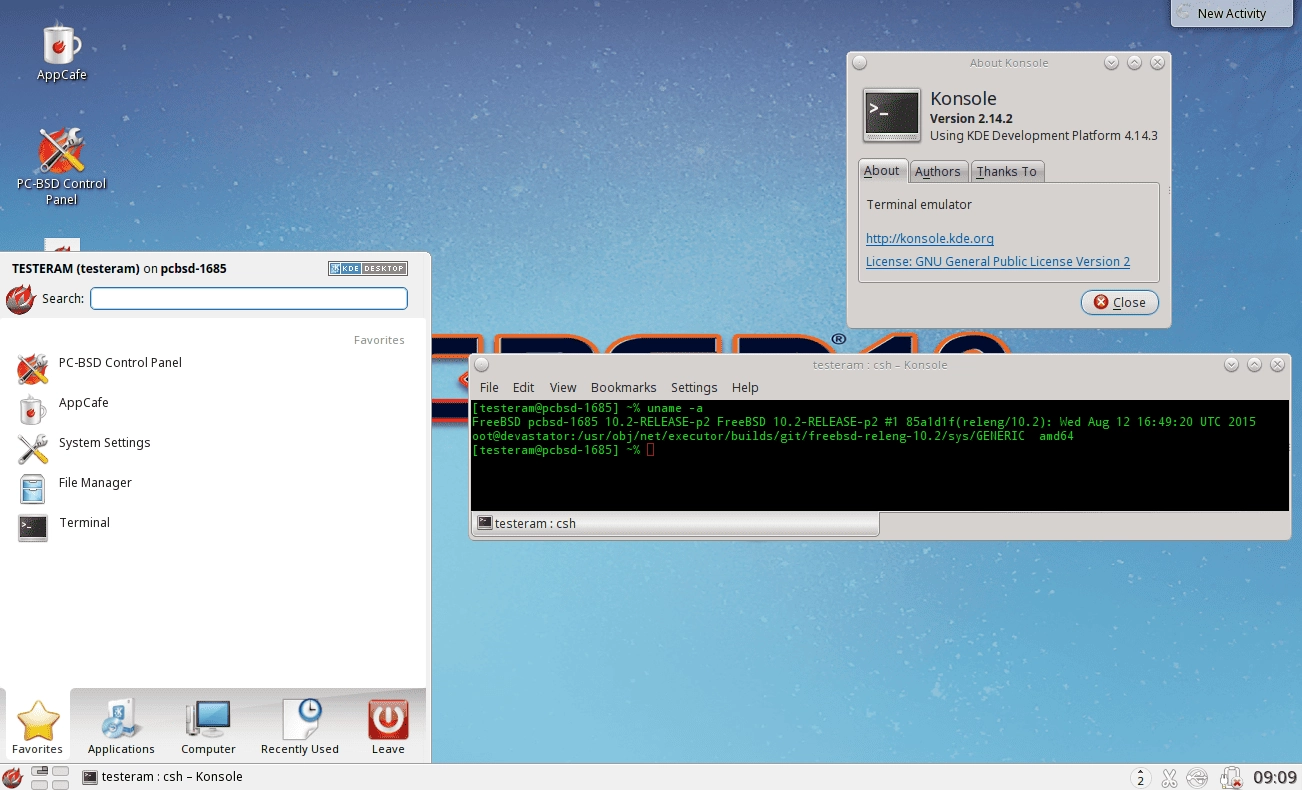1302x790 pixels.
Task: Click the PC-BSD start menu button in taskbar
Action: [x=12, y=777]
